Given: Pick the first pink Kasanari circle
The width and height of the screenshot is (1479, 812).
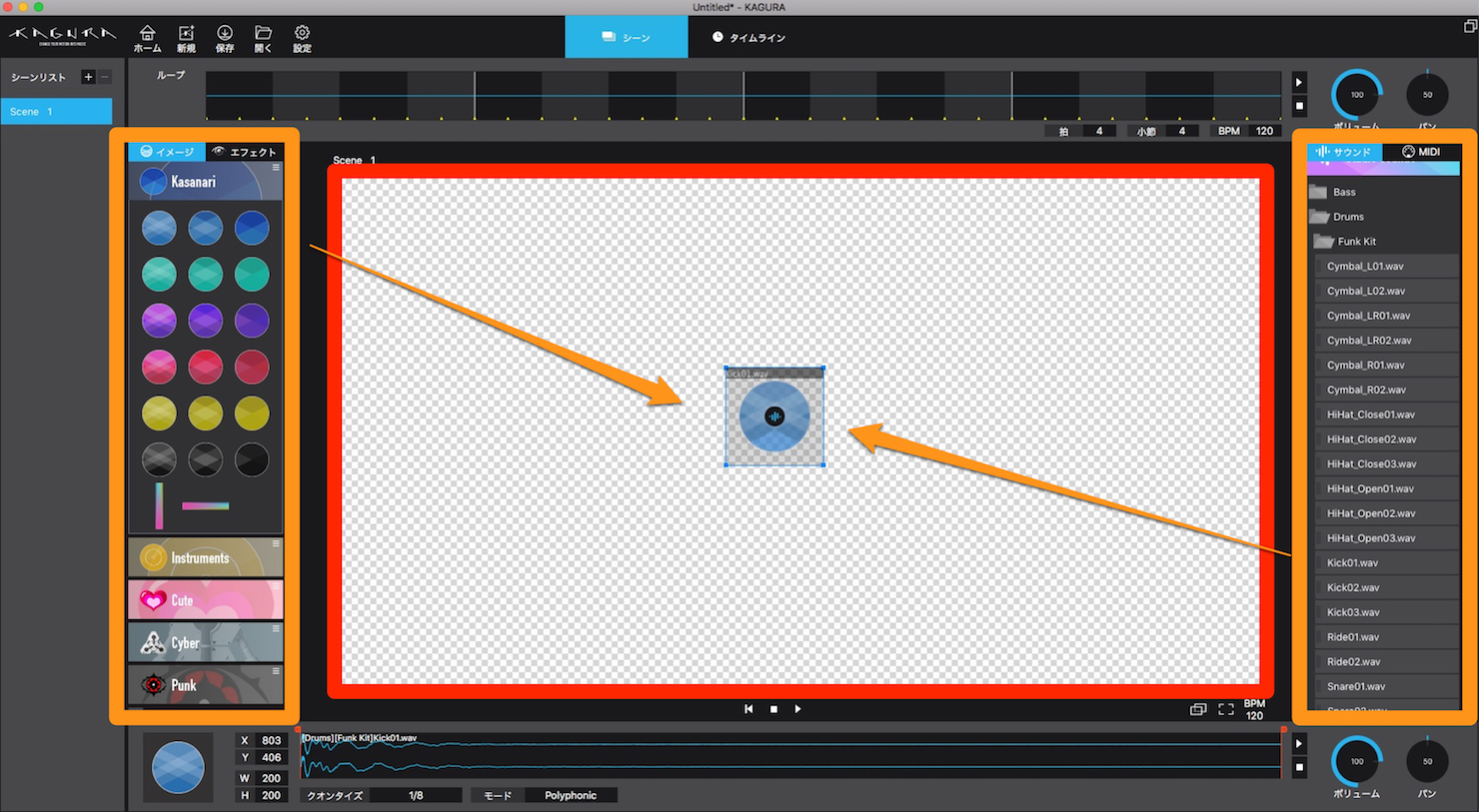Looking at the screenshot, I should coord(159,367).
